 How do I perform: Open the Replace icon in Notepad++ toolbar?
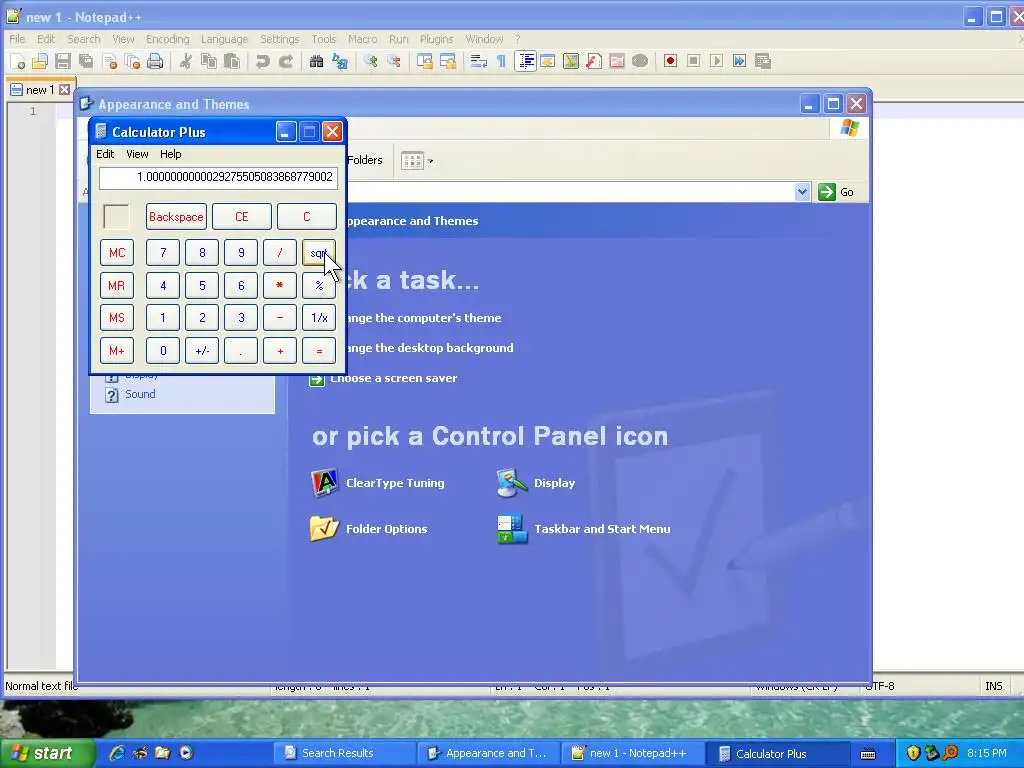[x=340, y=61]
